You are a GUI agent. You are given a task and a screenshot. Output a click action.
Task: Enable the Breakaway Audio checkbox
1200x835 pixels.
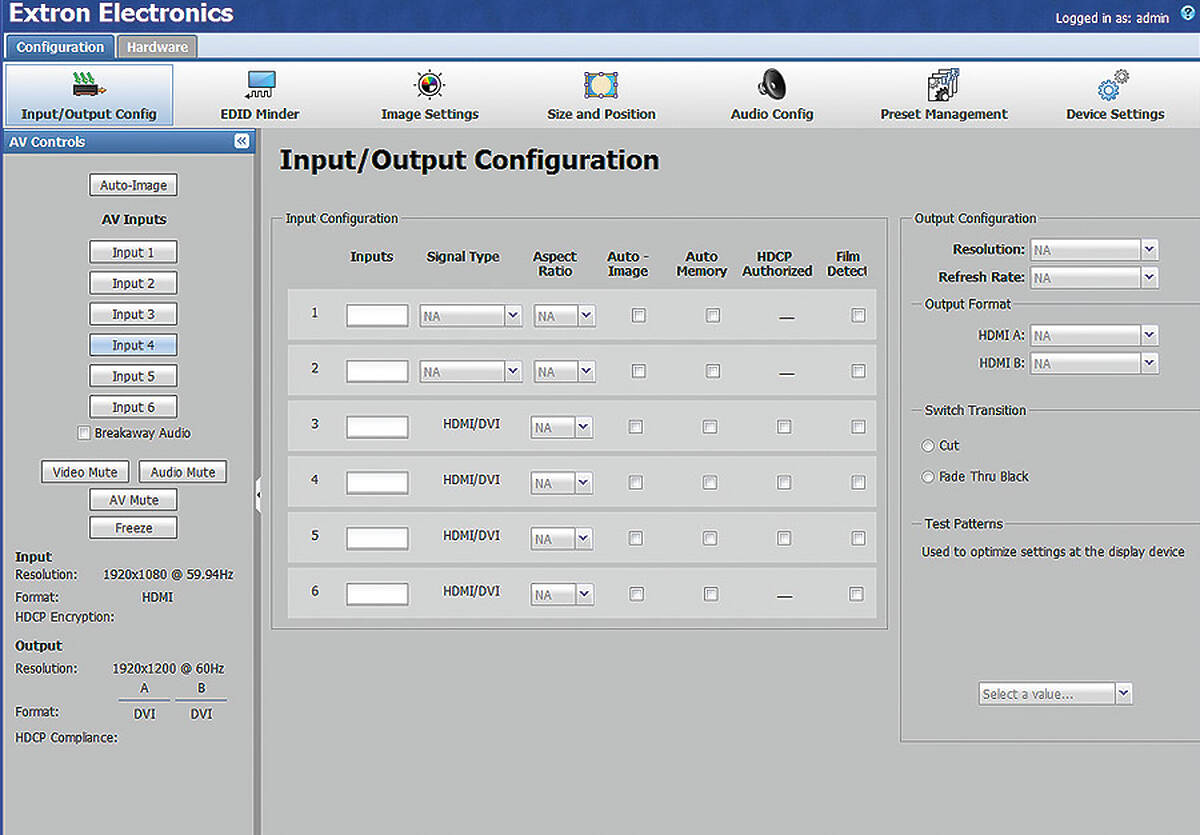pos(84,433)
